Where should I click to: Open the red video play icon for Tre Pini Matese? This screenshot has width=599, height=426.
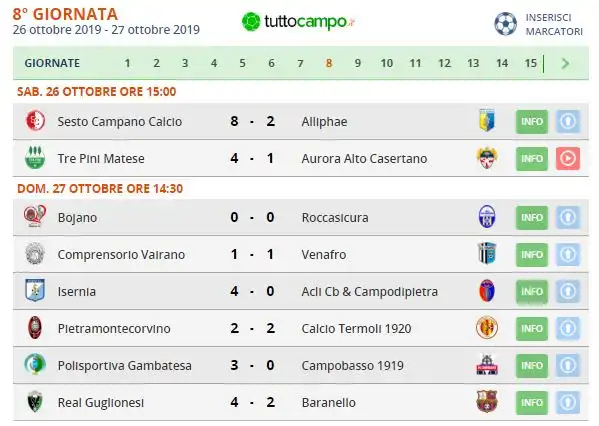(x=568, y=158)
